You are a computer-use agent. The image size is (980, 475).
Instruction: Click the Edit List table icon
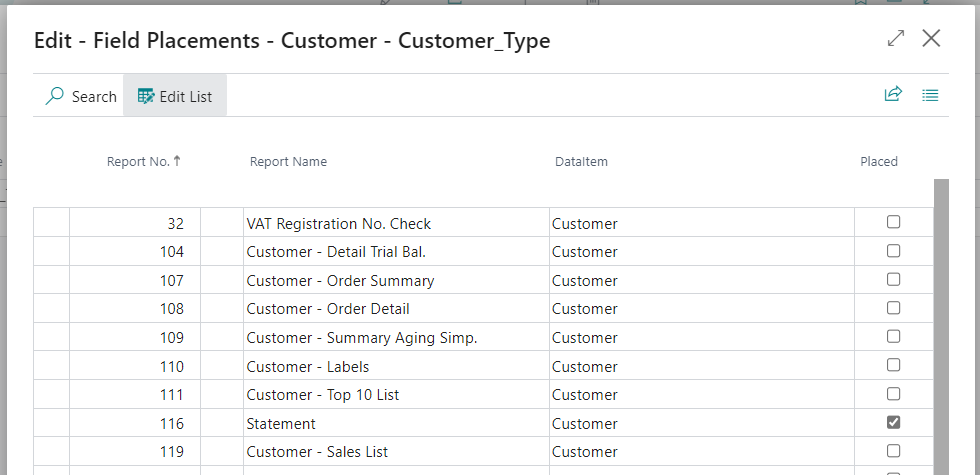pyautogui.click(x=146, y=96)
